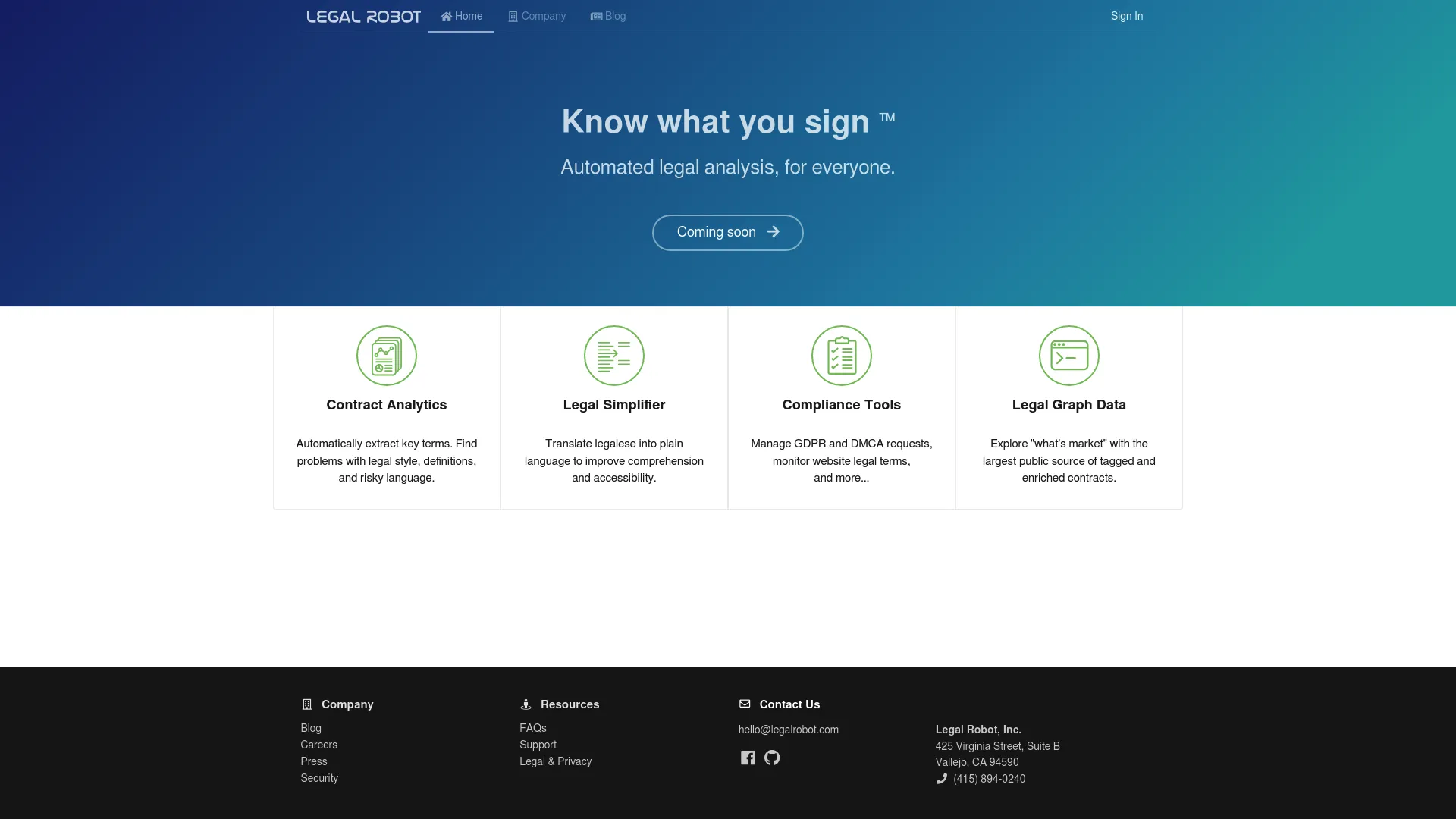Open the Home nav tab
The width and height of the screenshot is (1456, 819).
(x=461, y=16)
